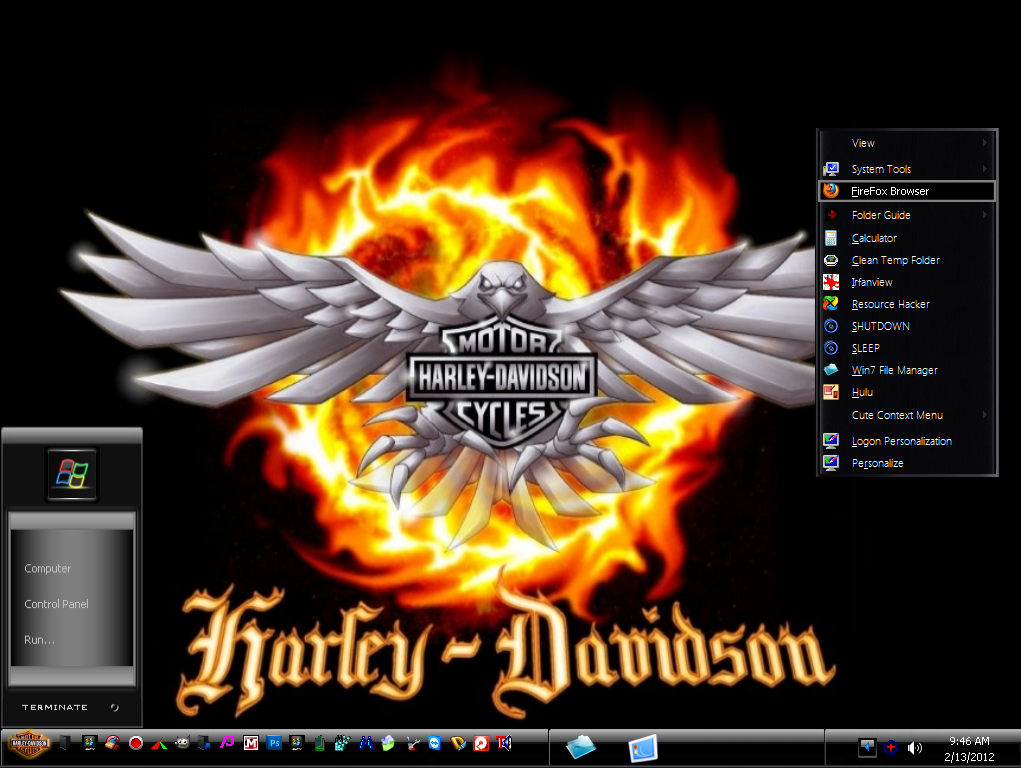Click Run... in the start panel

pyautogui.click(x=39, y=640)
